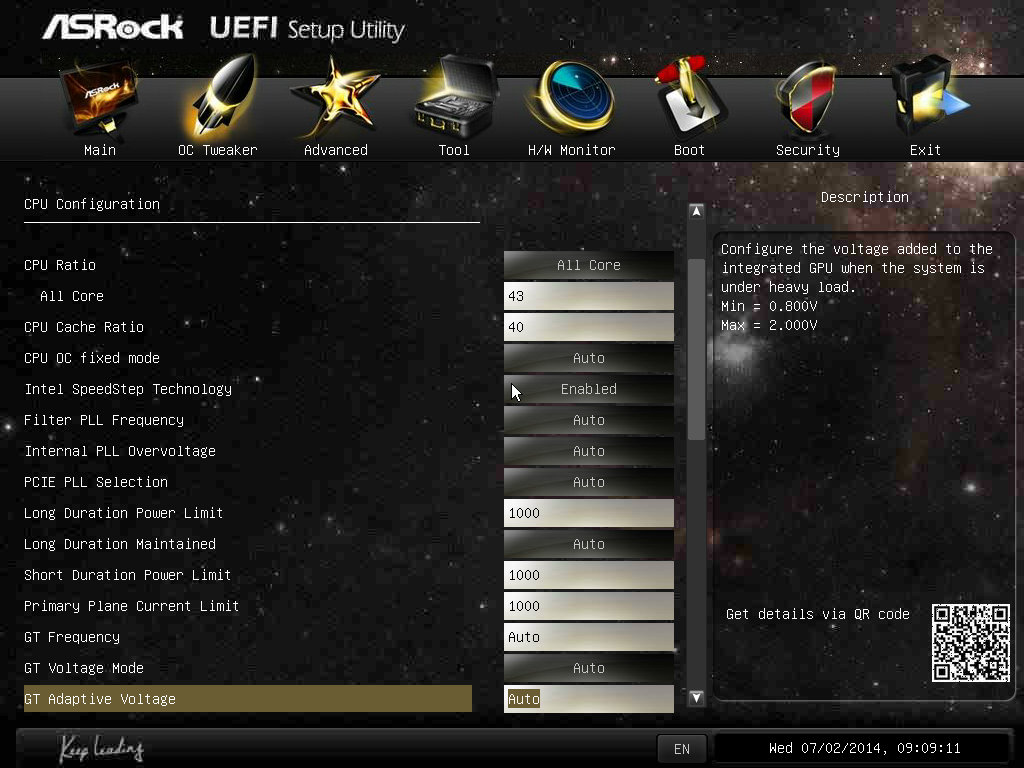Screen dimensions: 1024x768
Task: Edit the GT Frequency Auto field
Action: (x=588, y=637)
